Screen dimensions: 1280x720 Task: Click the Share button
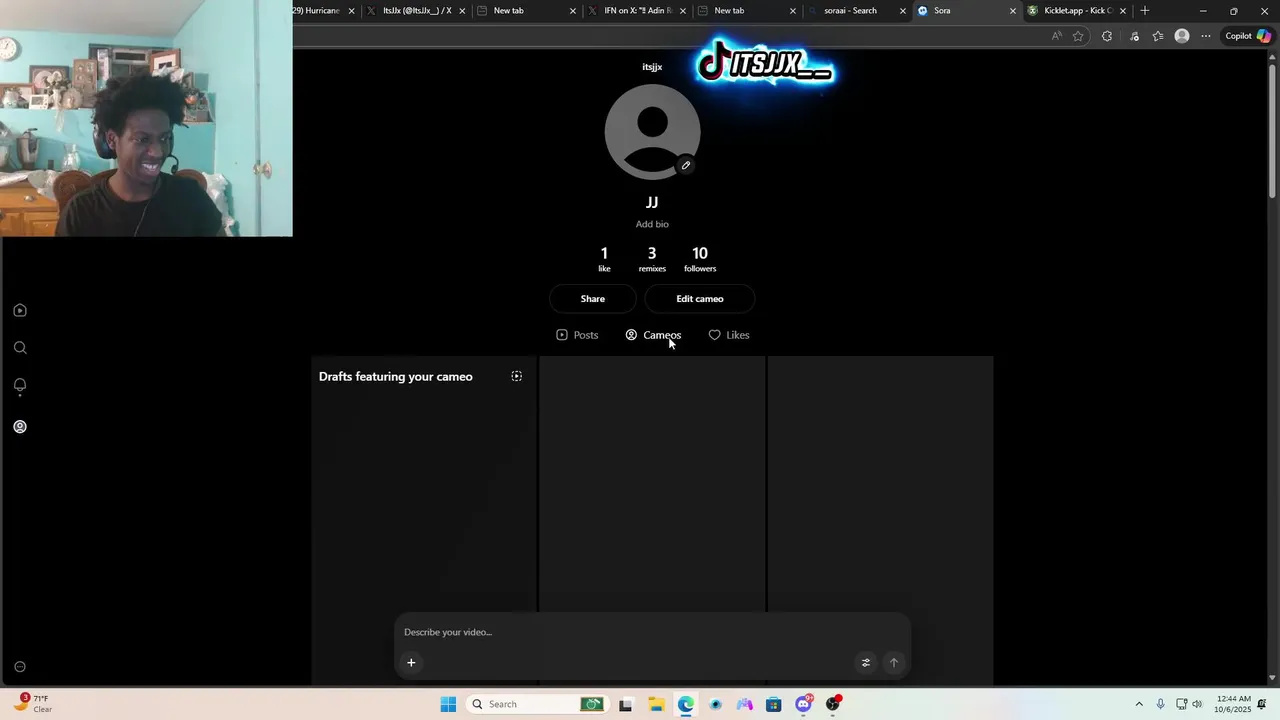[x=593, y=299]
